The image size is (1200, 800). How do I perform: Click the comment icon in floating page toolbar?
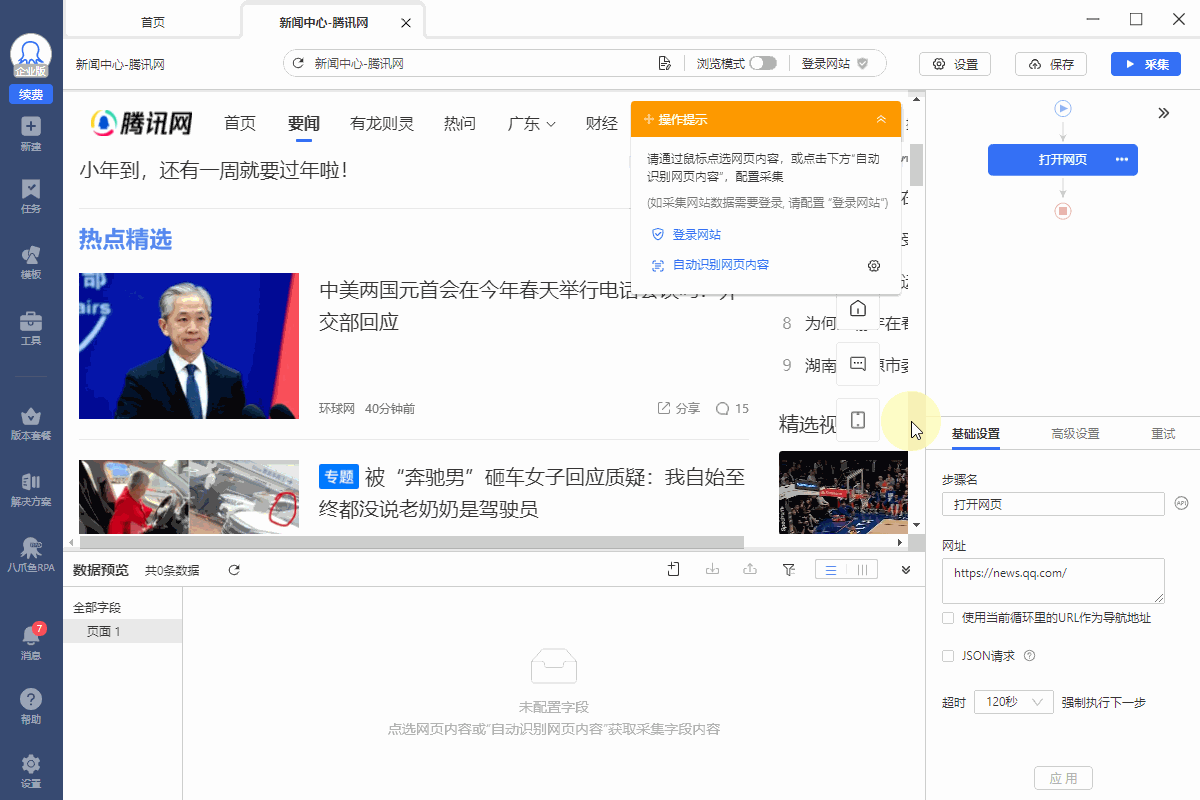(857, 364)
